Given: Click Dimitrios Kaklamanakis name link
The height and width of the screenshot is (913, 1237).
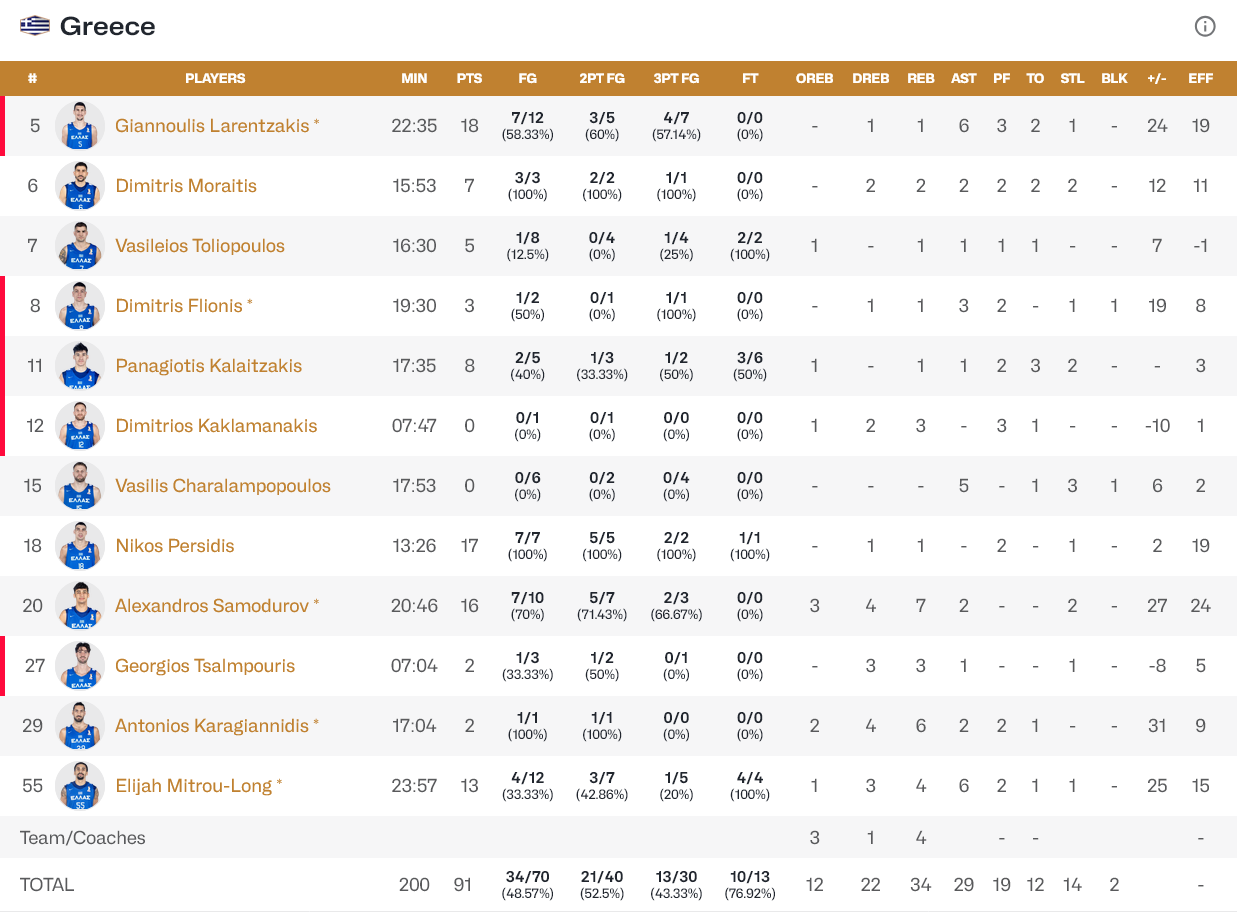Looking at the screenshot, I should [x=216, y=426].
